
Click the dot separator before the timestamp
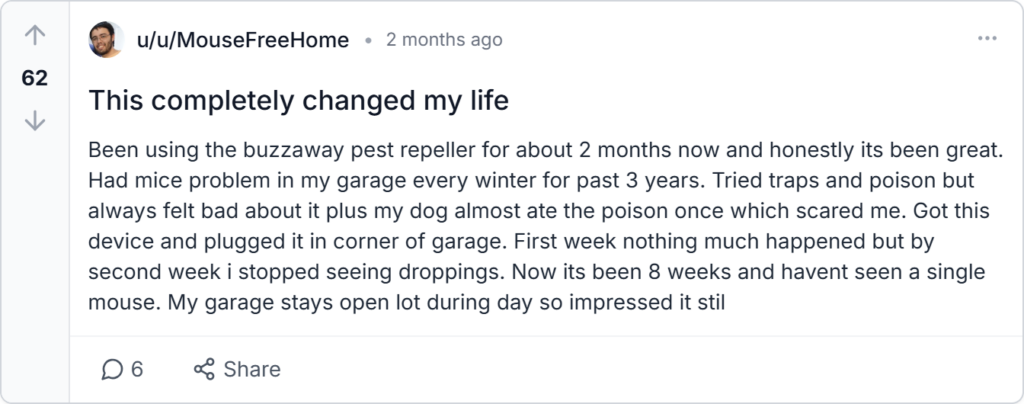click(368, 41)
